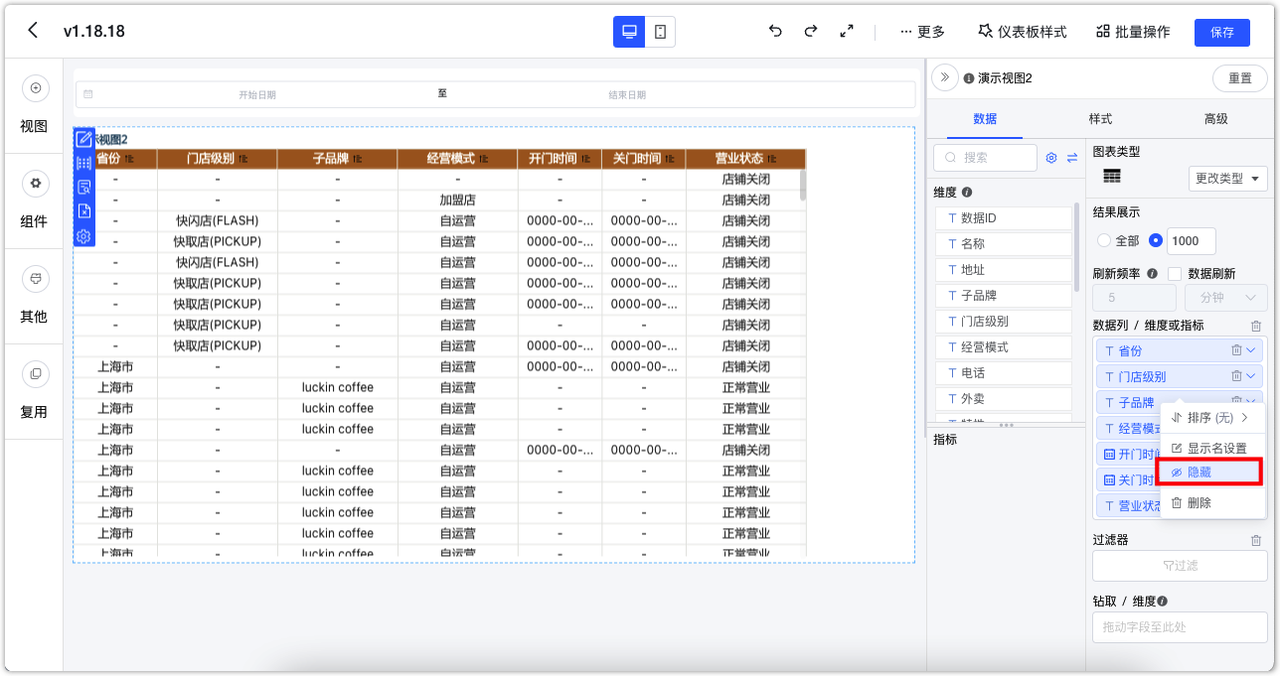The image size is (1280, 676).
Task: Click the grid dots icon on the widget toolbar
Action: 84,163
